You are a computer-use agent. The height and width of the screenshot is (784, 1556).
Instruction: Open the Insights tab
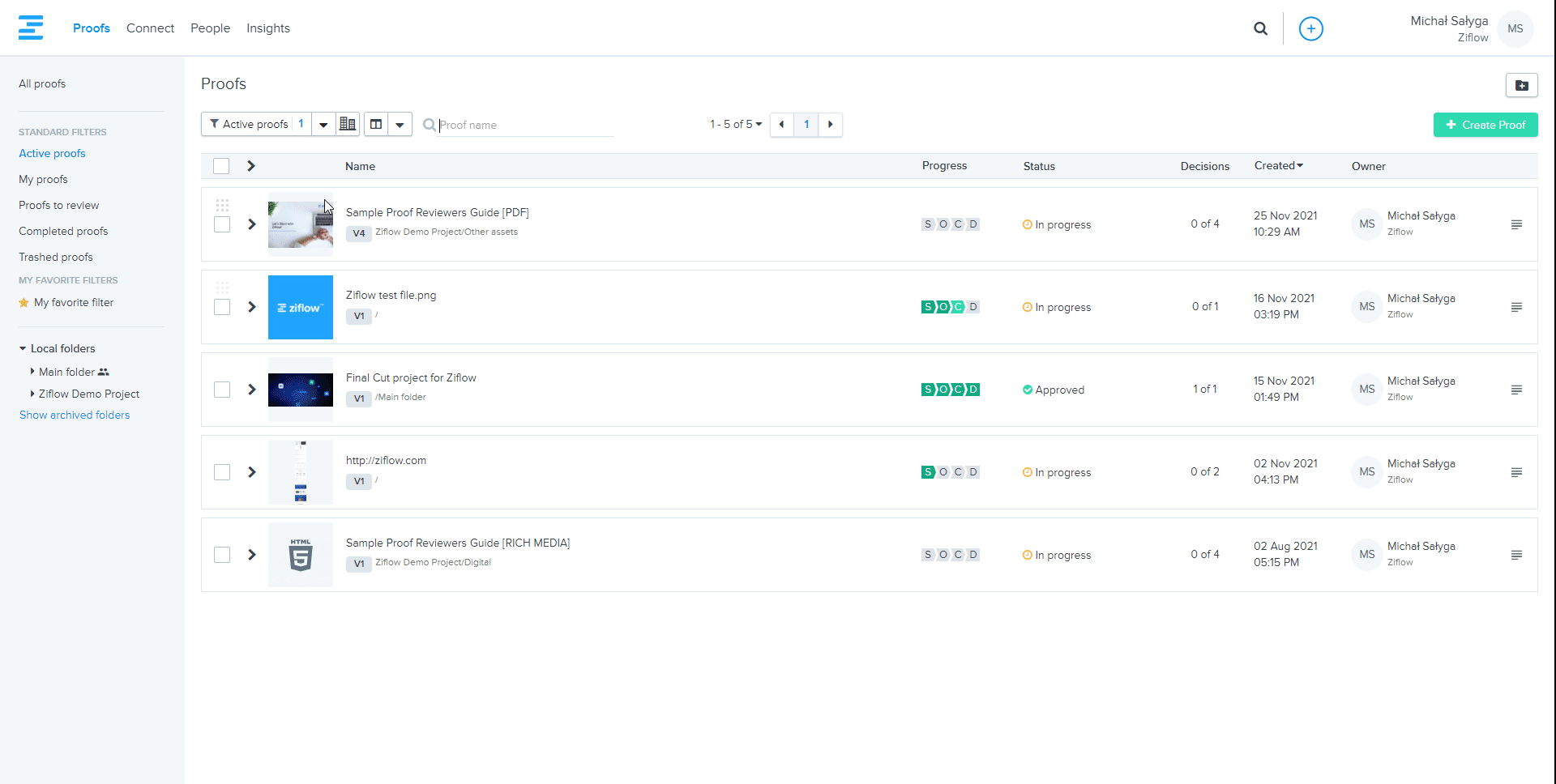(x=267, y=28)
